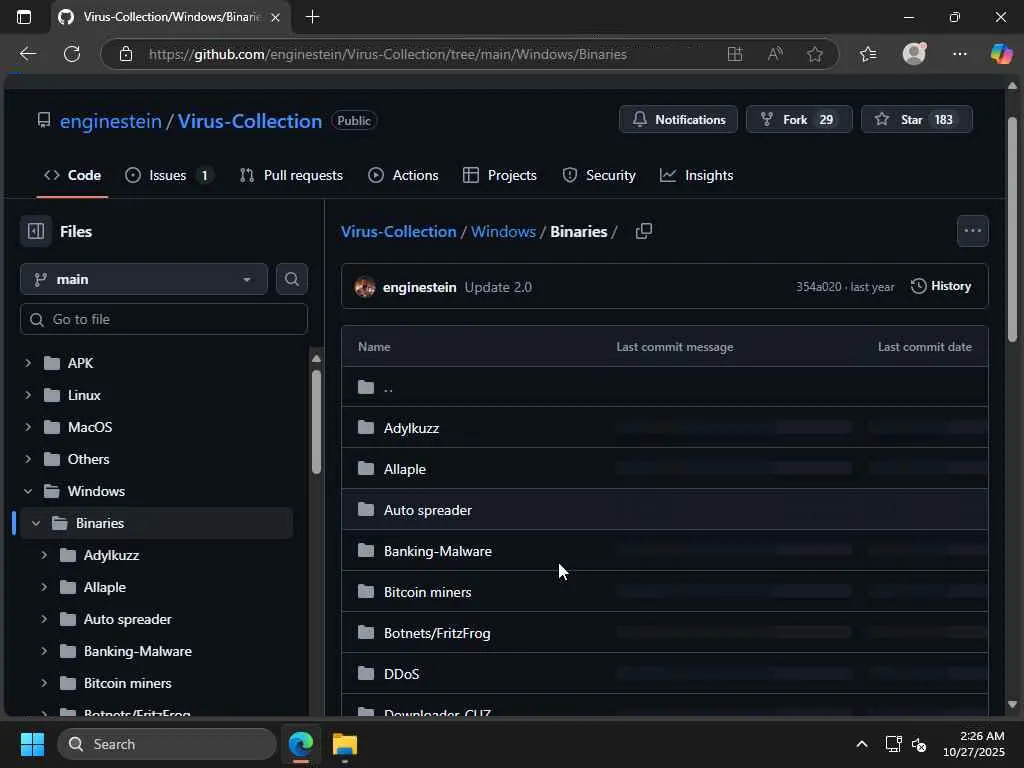The image size is (1024, 768).
Task: Open the Actions tab
Action: click(404, 175)
